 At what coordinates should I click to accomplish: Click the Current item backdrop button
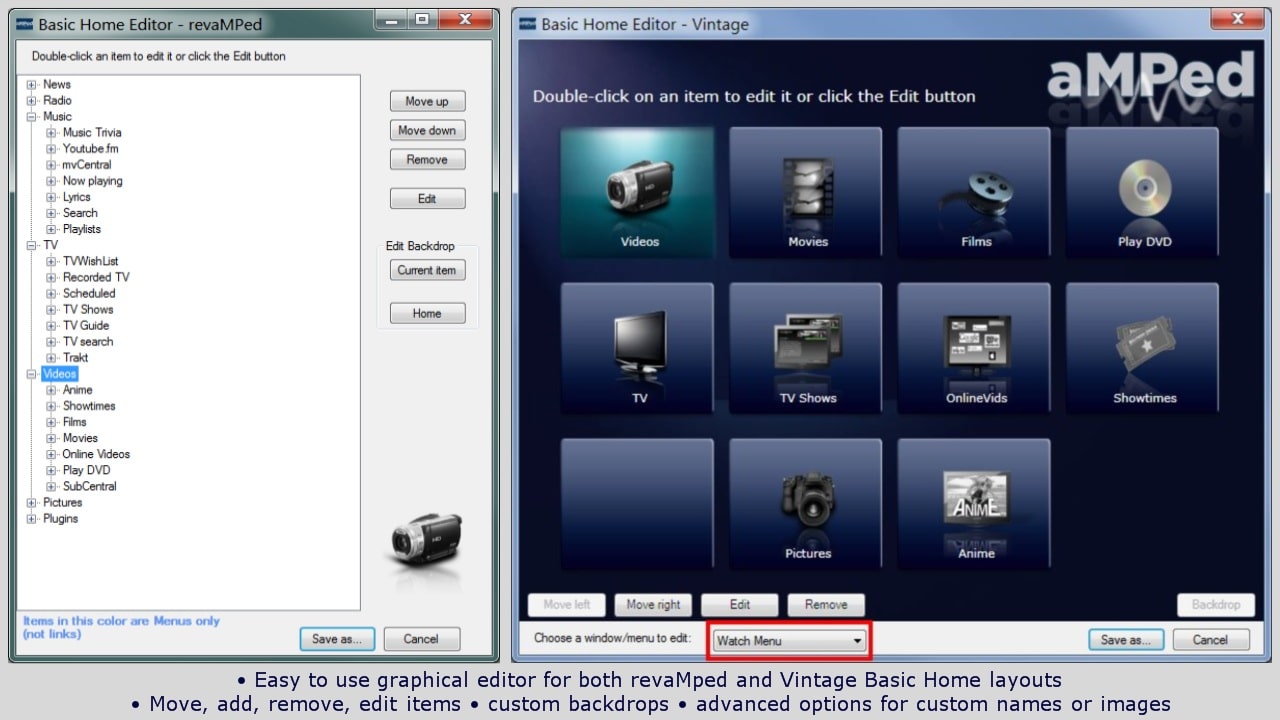pyautogui.click(x=427, y=270)
